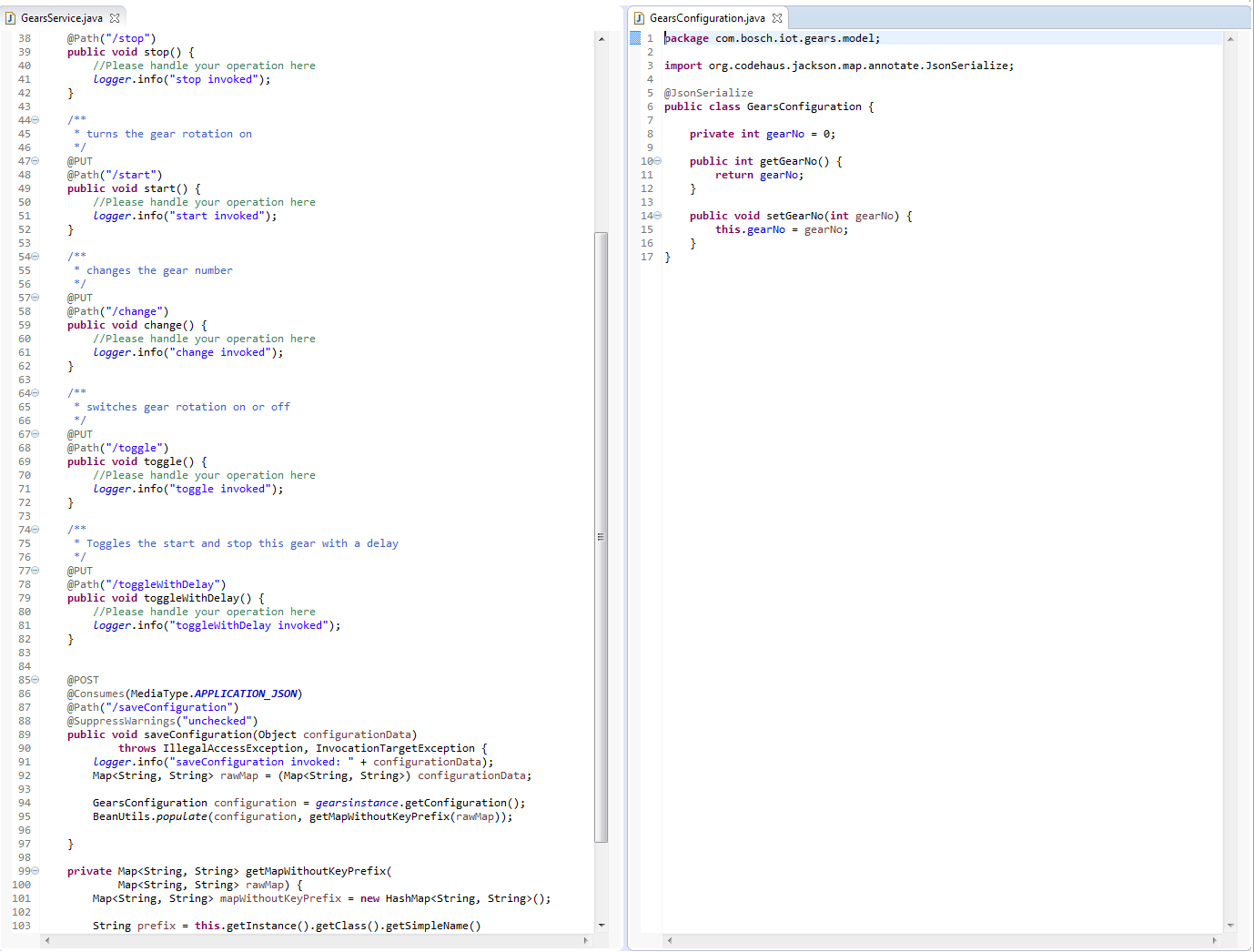Click the GearsConfiguration class name

(x=804, y=106)
